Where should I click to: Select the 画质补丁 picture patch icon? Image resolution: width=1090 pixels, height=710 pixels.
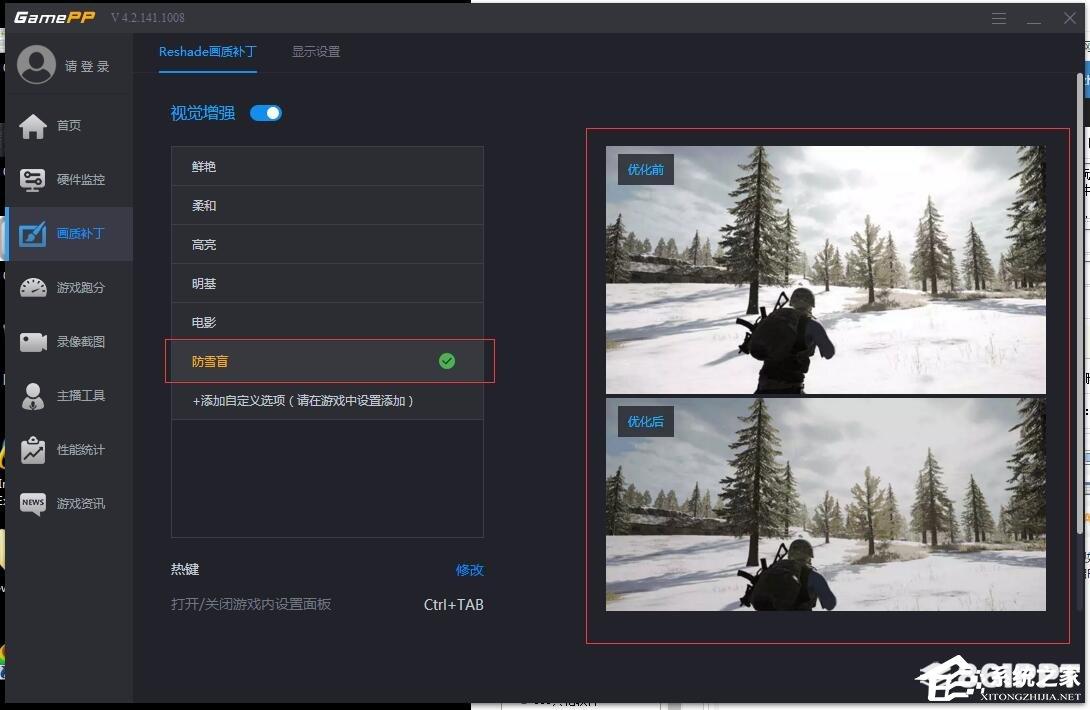(33, 234)
